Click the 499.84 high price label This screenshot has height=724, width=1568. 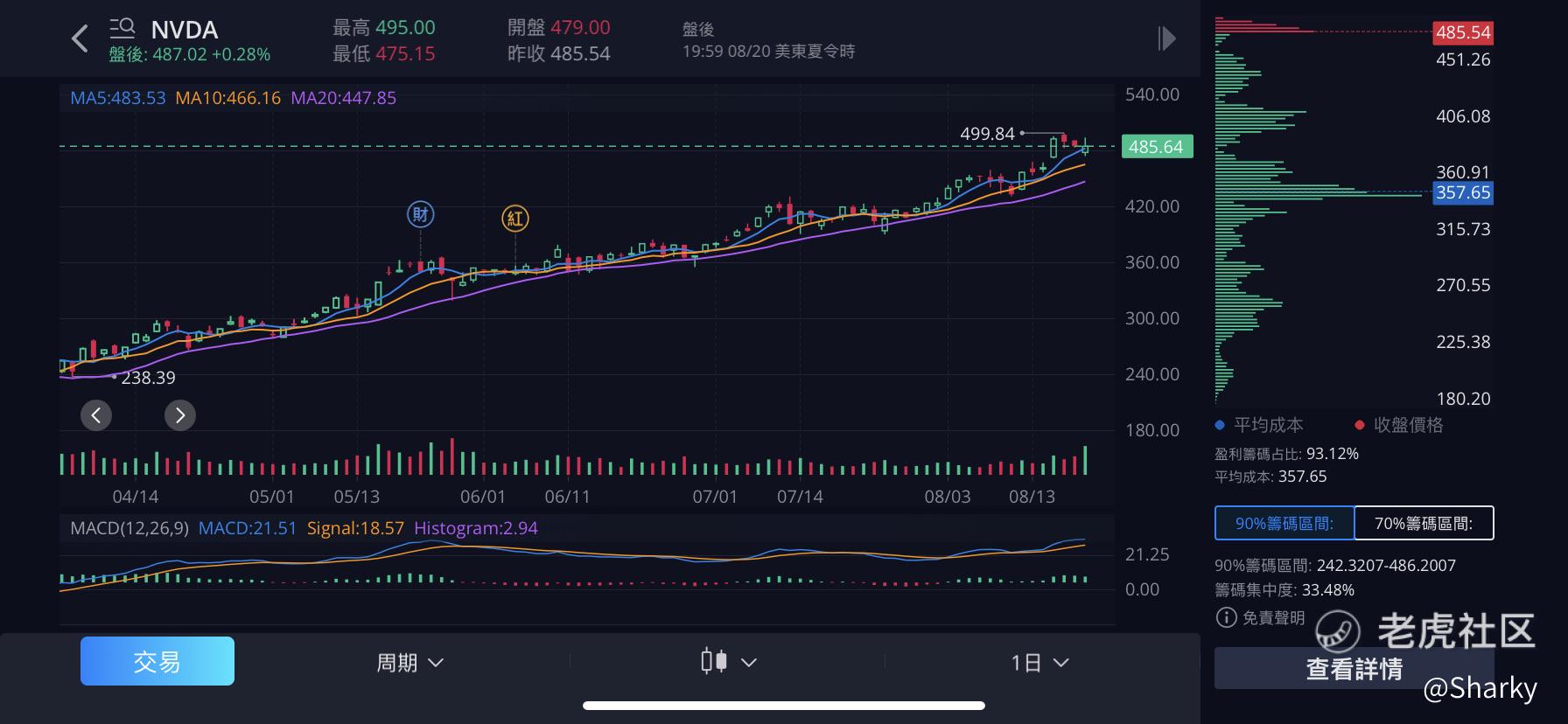[987, 134]
